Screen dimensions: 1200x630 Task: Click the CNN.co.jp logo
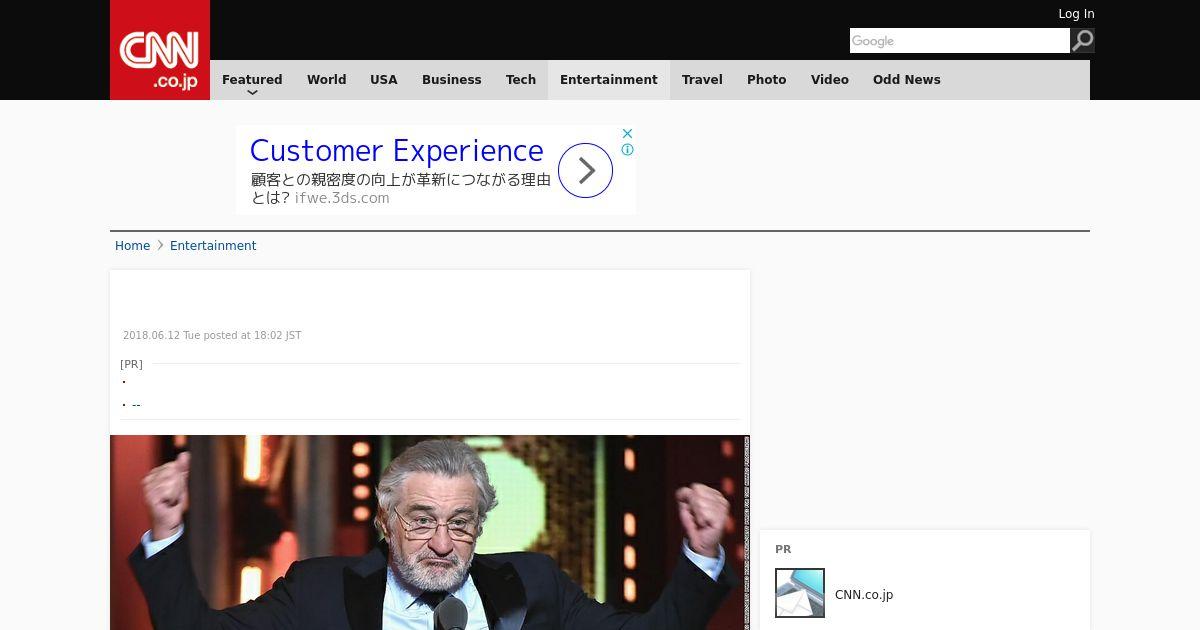(x=160, y=52)
